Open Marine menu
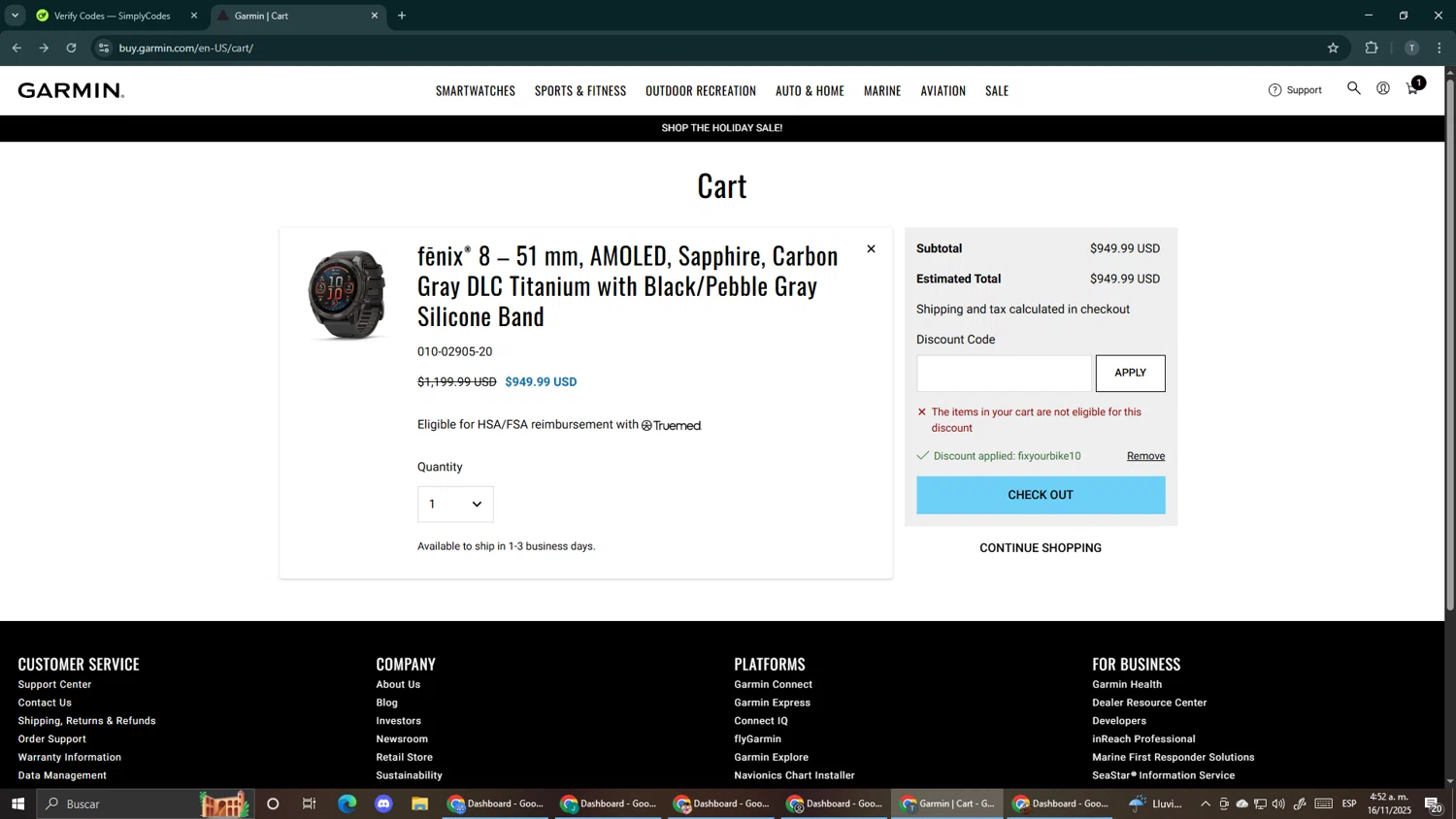 [882, 90]
